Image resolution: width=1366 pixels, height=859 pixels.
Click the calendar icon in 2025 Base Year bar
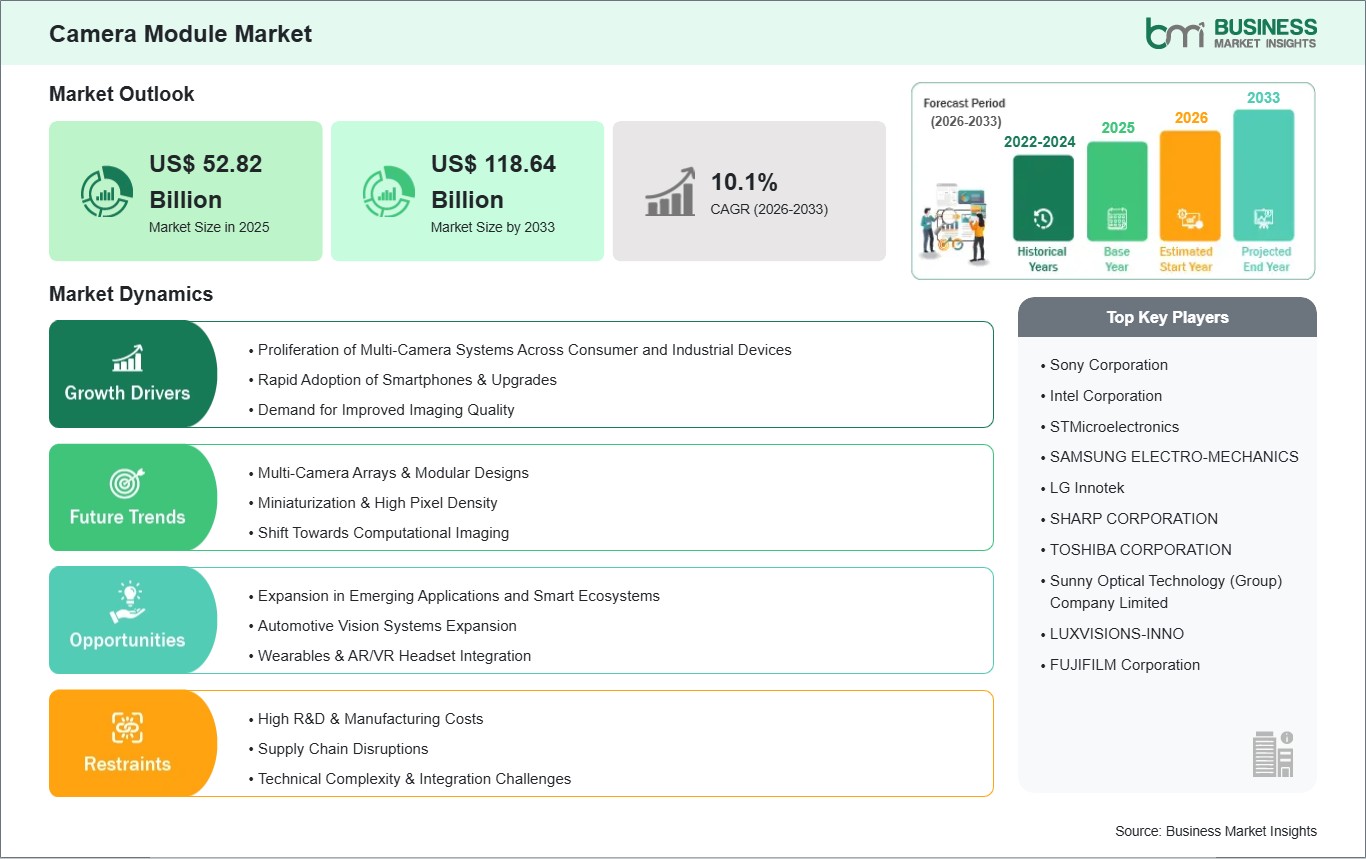pos(1116,218)
